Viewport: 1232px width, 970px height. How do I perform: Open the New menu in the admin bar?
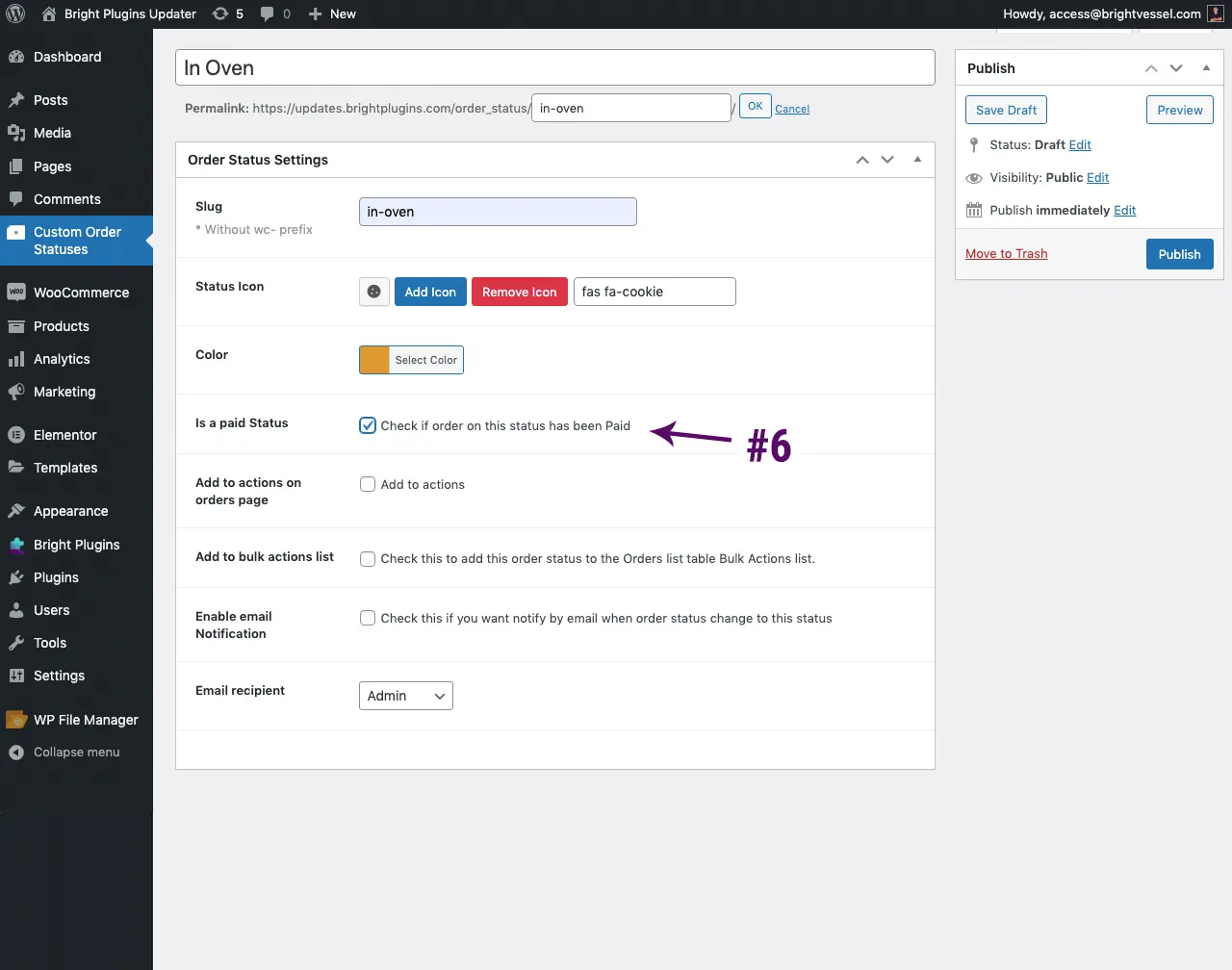[331, 13]
